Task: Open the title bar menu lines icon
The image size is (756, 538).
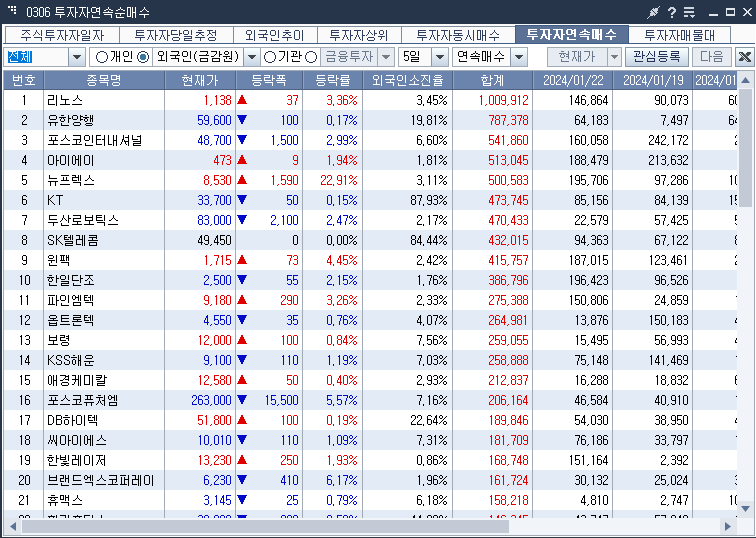Action: coord(689,12)
